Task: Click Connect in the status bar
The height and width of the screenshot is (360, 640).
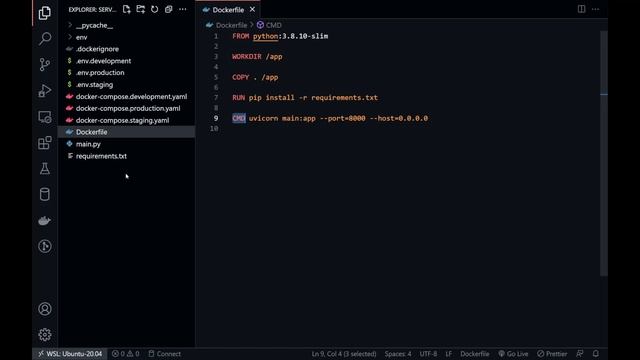Action: (165, 354)
